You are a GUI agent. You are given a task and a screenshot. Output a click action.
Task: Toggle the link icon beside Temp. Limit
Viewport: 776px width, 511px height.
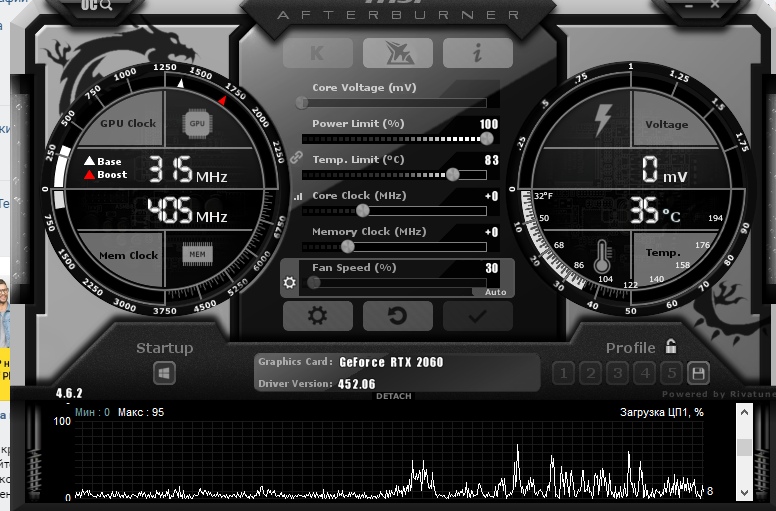pos(296,158)
